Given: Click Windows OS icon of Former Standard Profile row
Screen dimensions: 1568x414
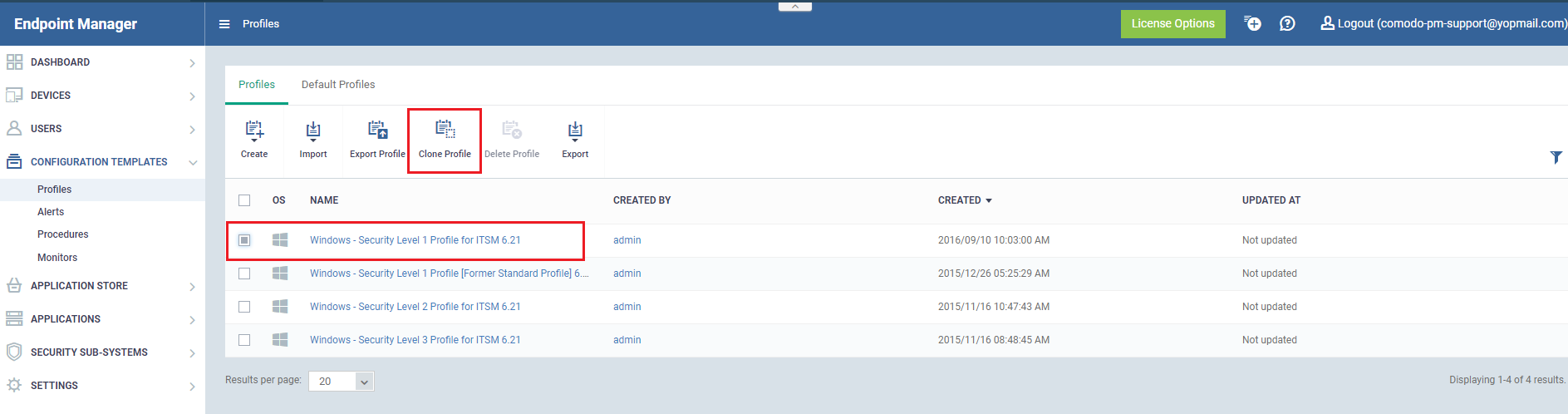Looking at the screenshot, I should tap(280, 274).
